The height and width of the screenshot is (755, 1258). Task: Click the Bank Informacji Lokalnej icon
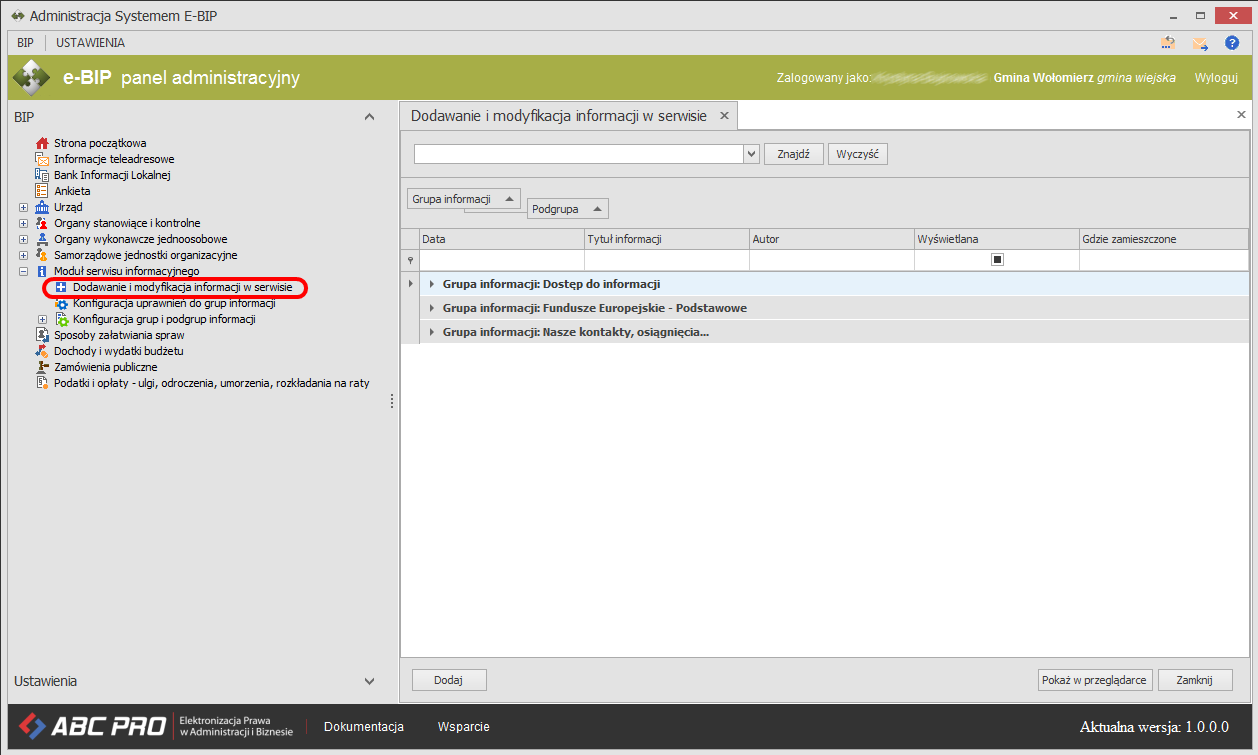(42, 175)
